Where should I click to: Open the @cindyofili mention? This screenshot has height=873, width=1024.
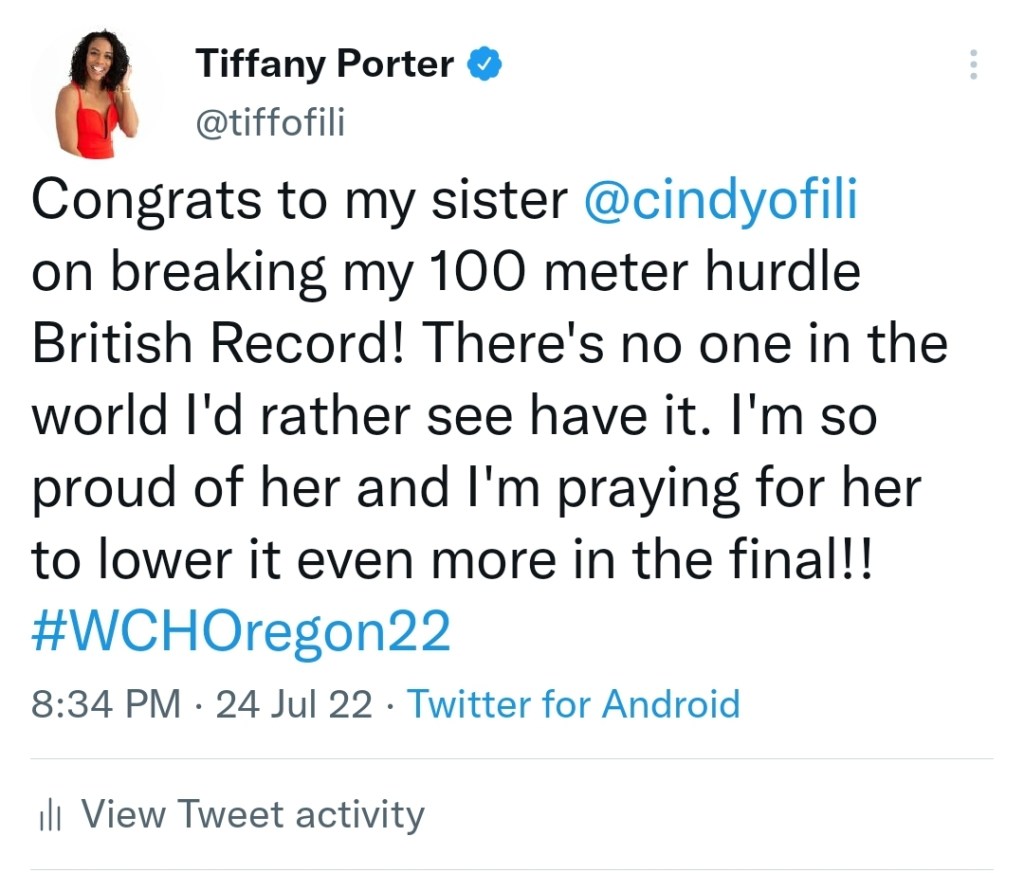coord(720,199)
